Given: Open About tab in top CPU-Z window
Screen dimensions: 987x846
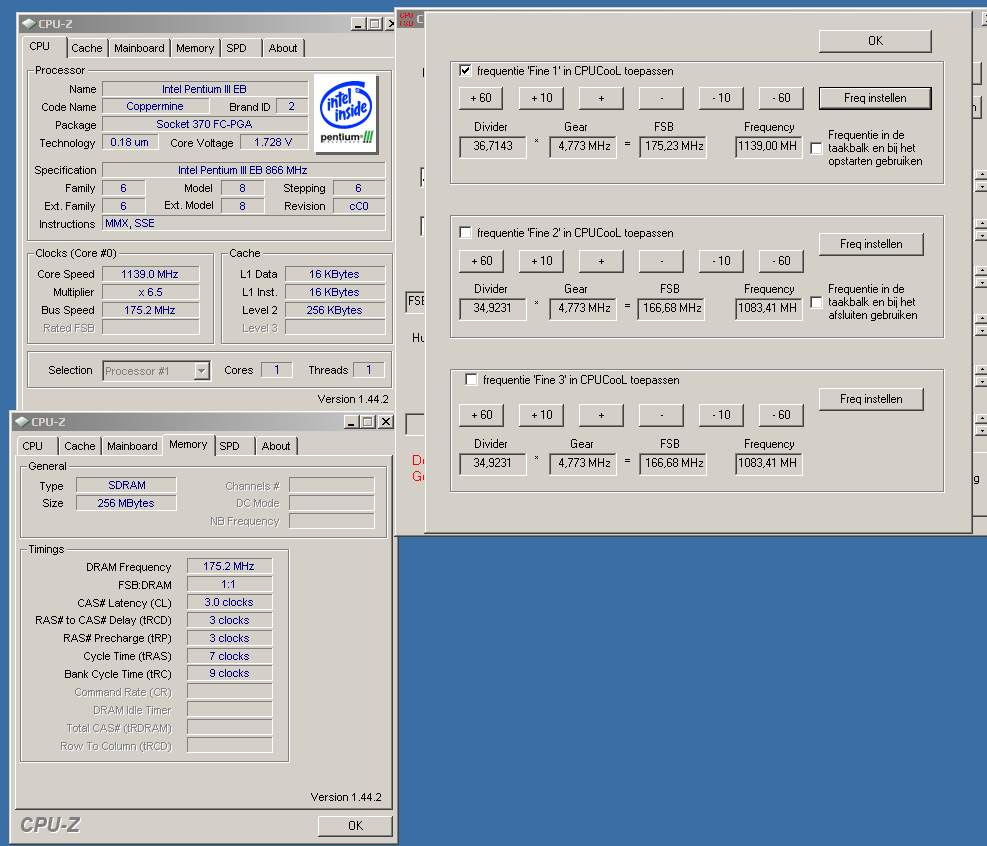Looking at the screenshot, I should pos(283,48).
